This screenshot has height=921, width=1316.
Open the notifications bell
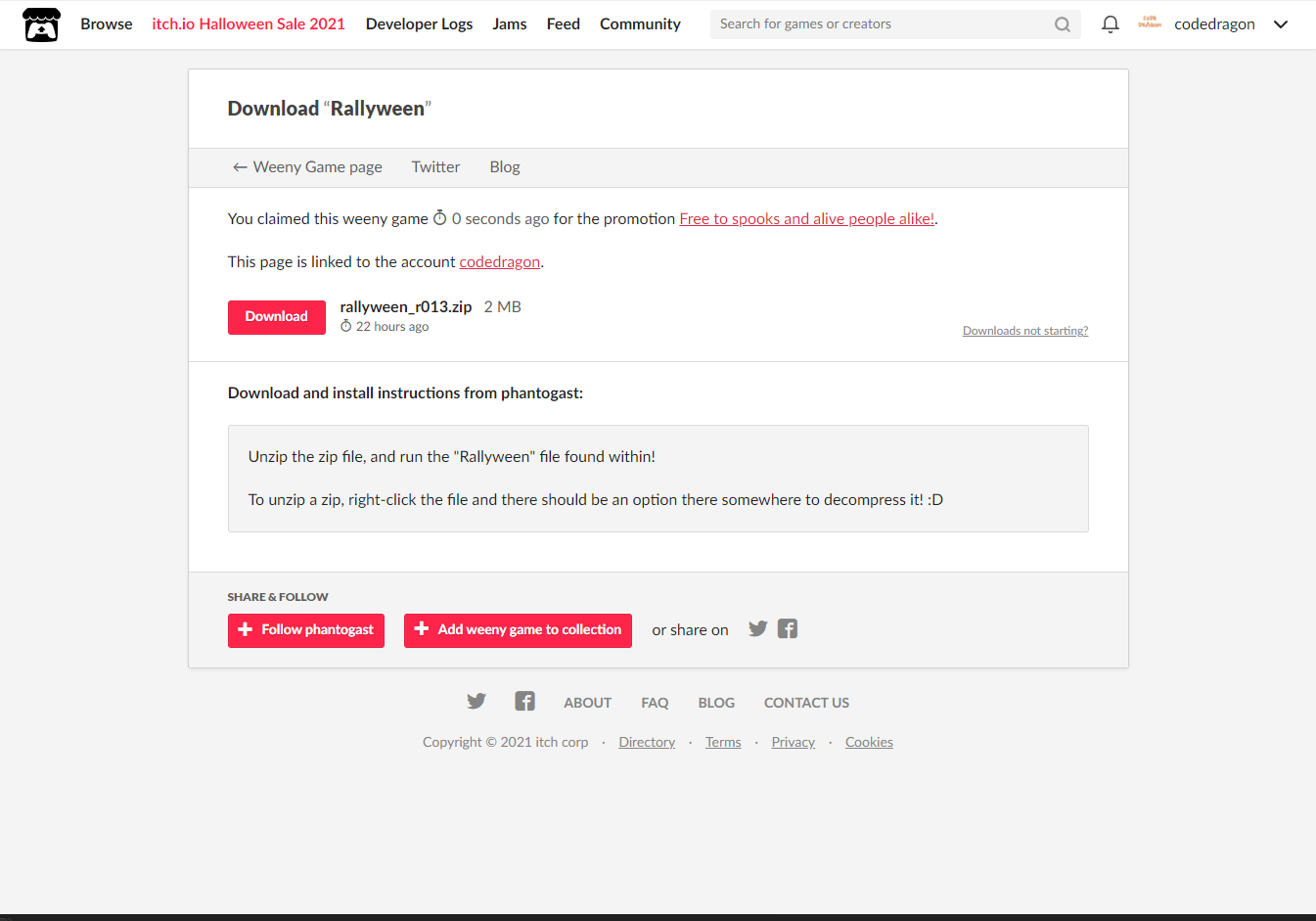coord(1110,24)
